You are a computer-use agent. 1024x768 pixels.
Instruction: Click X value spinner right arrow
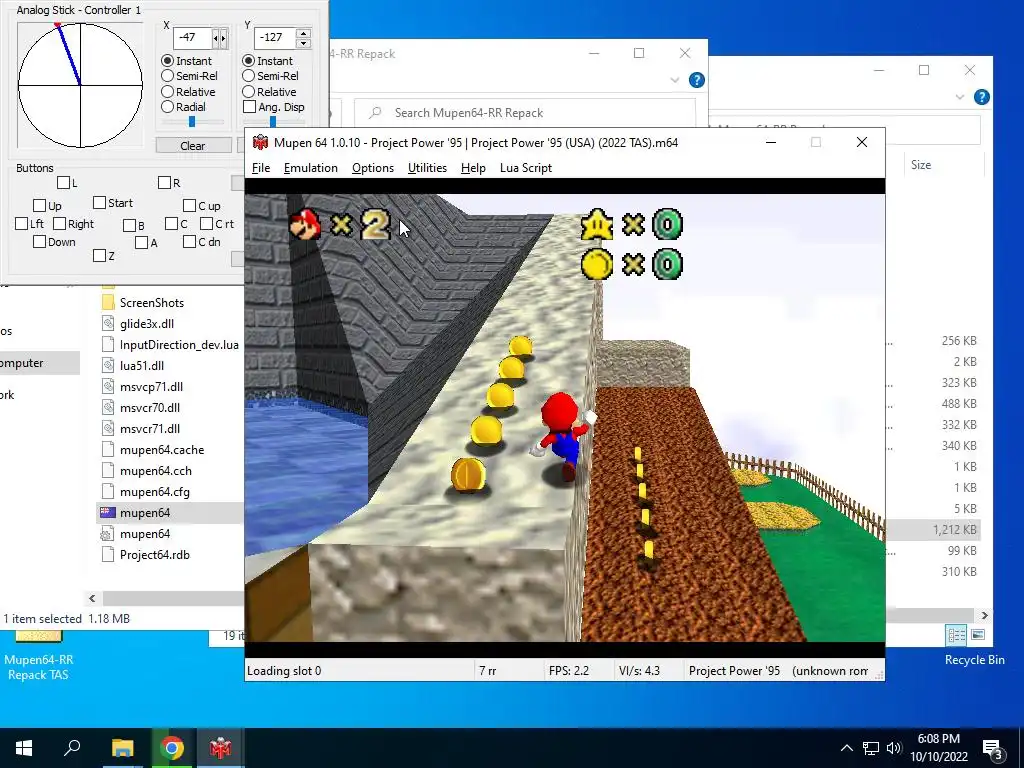click(x=224, y=39)
